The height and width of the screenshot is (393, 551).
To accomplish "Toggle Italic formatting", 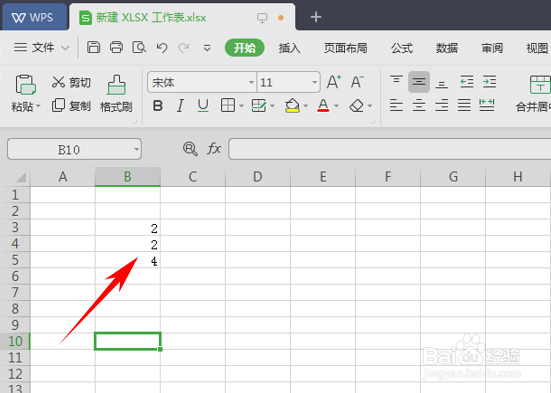I will click(180, 105).
